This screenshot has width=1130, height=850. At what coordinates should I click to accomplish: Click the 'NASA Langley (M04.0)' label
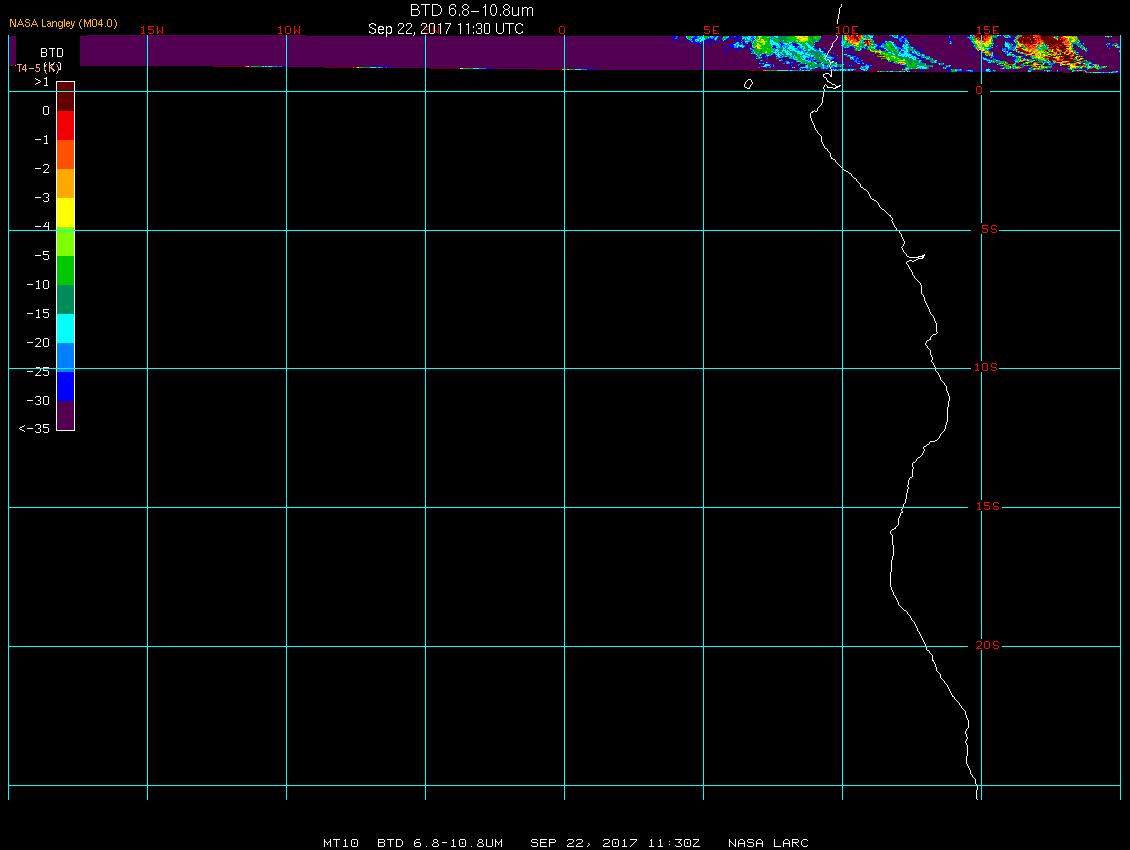(63, 23)
